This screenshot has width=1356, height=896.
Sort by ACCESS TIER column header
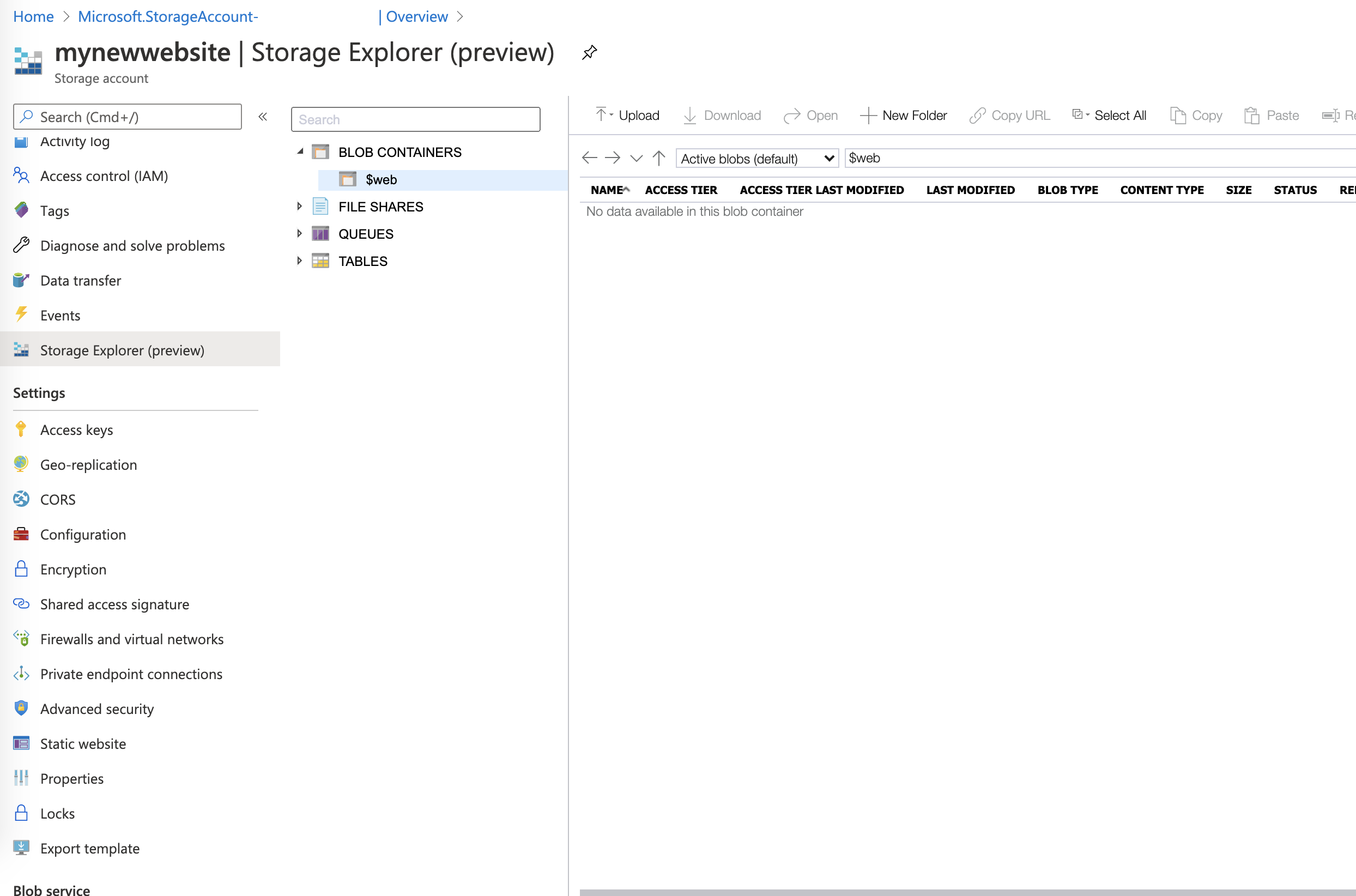681,190
